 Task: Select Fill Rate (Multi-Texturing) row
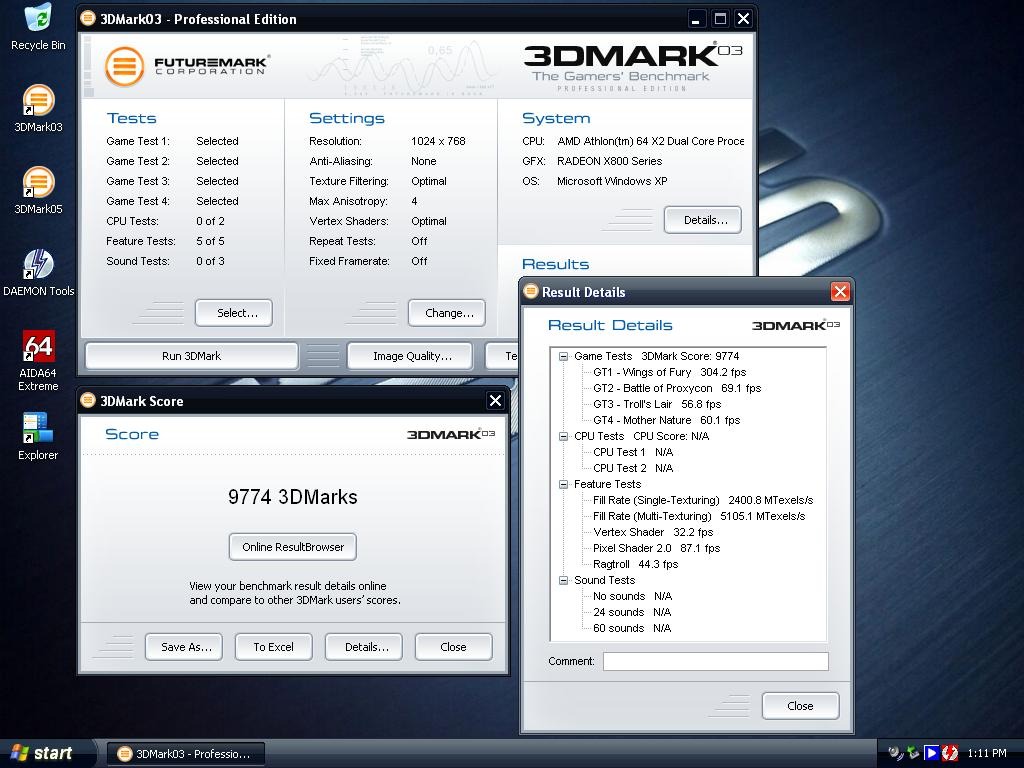699,516
